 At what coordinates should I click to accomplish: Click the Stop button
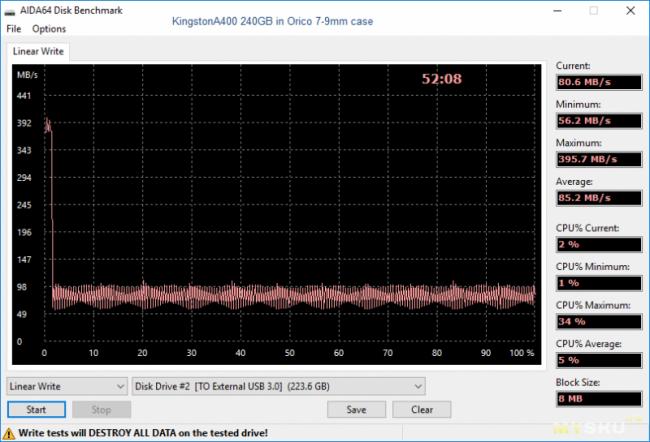102,410
